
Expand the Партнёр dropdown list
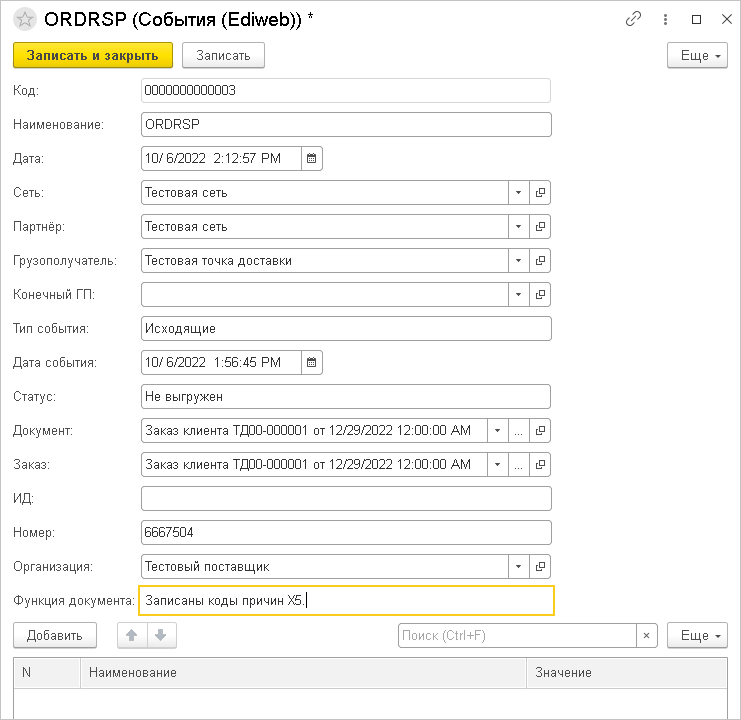click(x=518, y=227)
